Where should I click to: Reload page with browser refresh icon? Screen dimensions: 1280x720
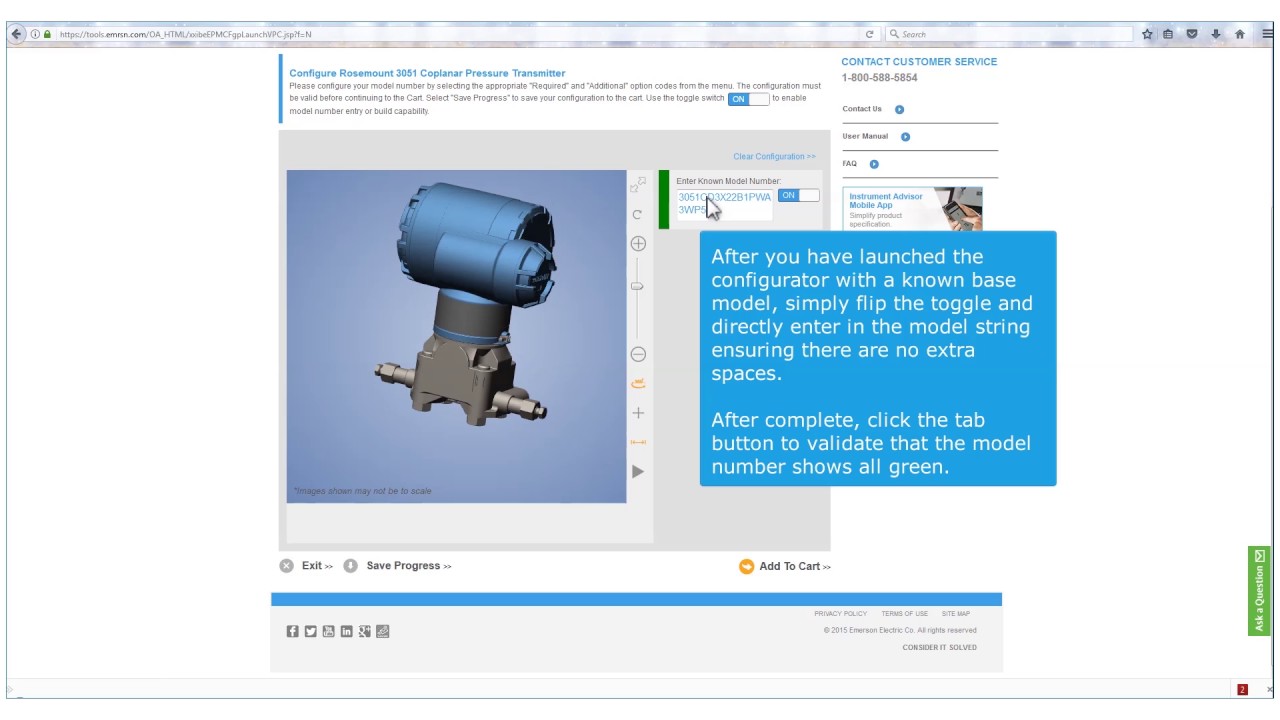[869, 34]
